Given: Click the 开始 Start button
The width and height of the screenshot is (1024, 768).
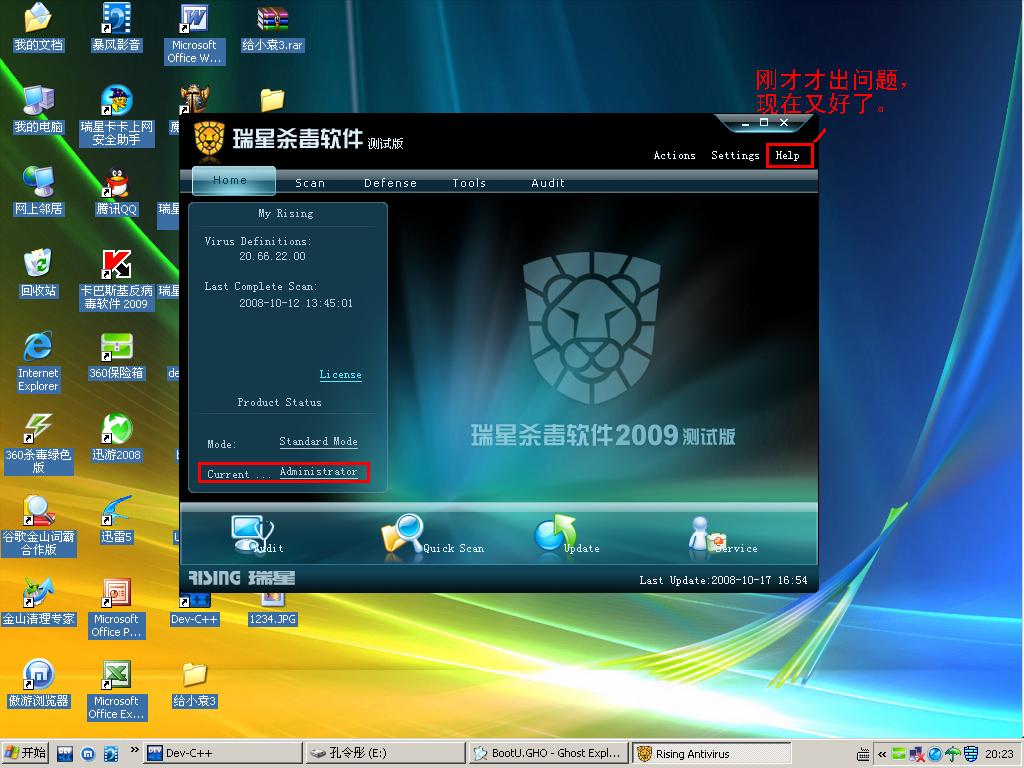Looking at the screenshot, I should 25,753.
